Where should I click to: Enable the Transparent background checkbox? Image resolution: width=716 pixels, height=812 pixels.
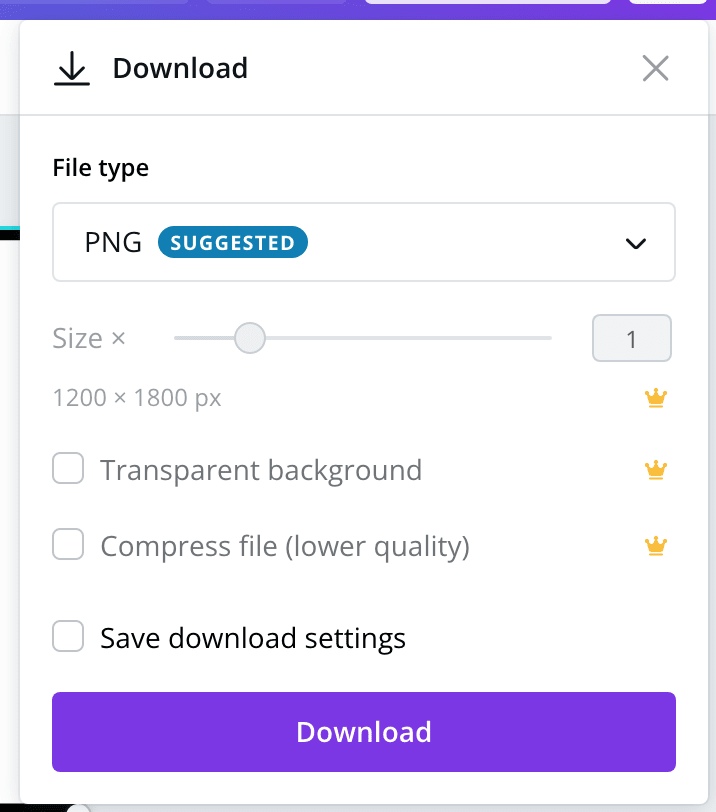[68, 468]
